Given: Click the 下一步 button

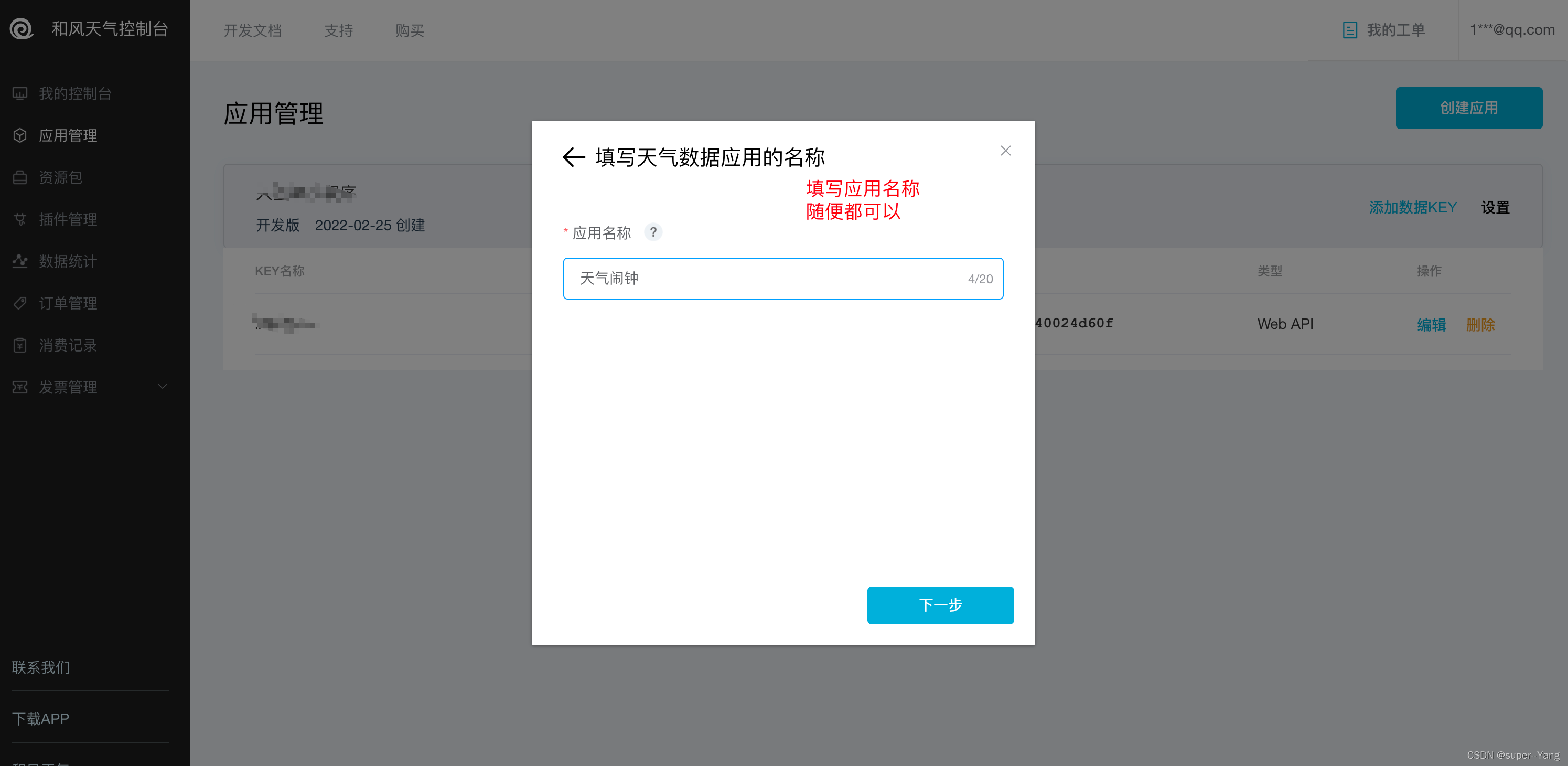Looking at the screenshot, I should coord(940,604).
